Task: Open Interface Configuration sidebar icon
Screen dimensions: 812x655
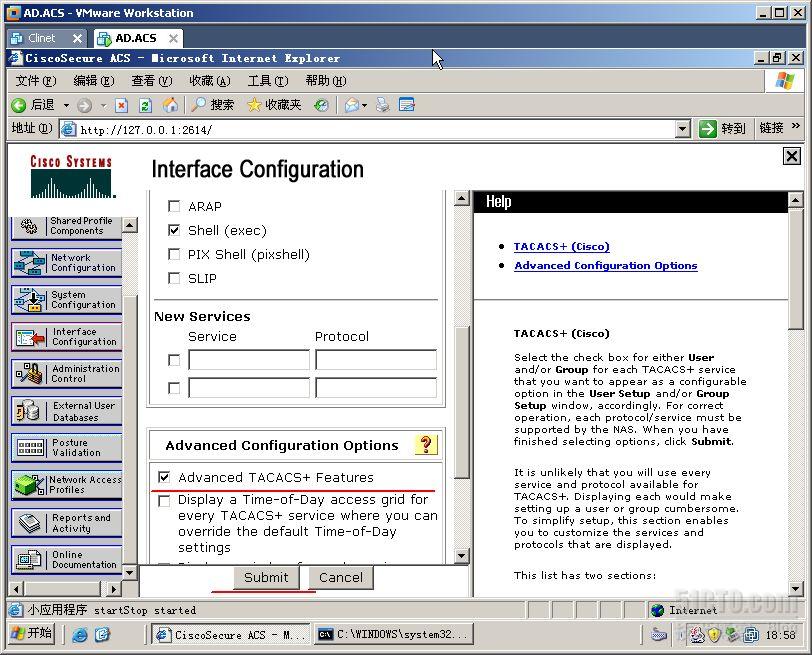Action: click(30, 337)
